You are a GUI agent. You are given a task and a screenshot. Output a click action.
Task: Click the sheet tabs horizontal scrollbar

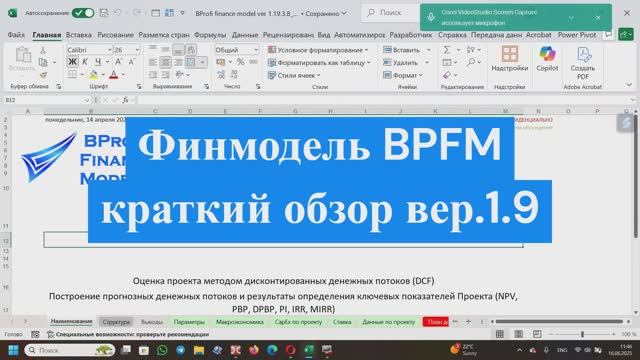point(559,322)
